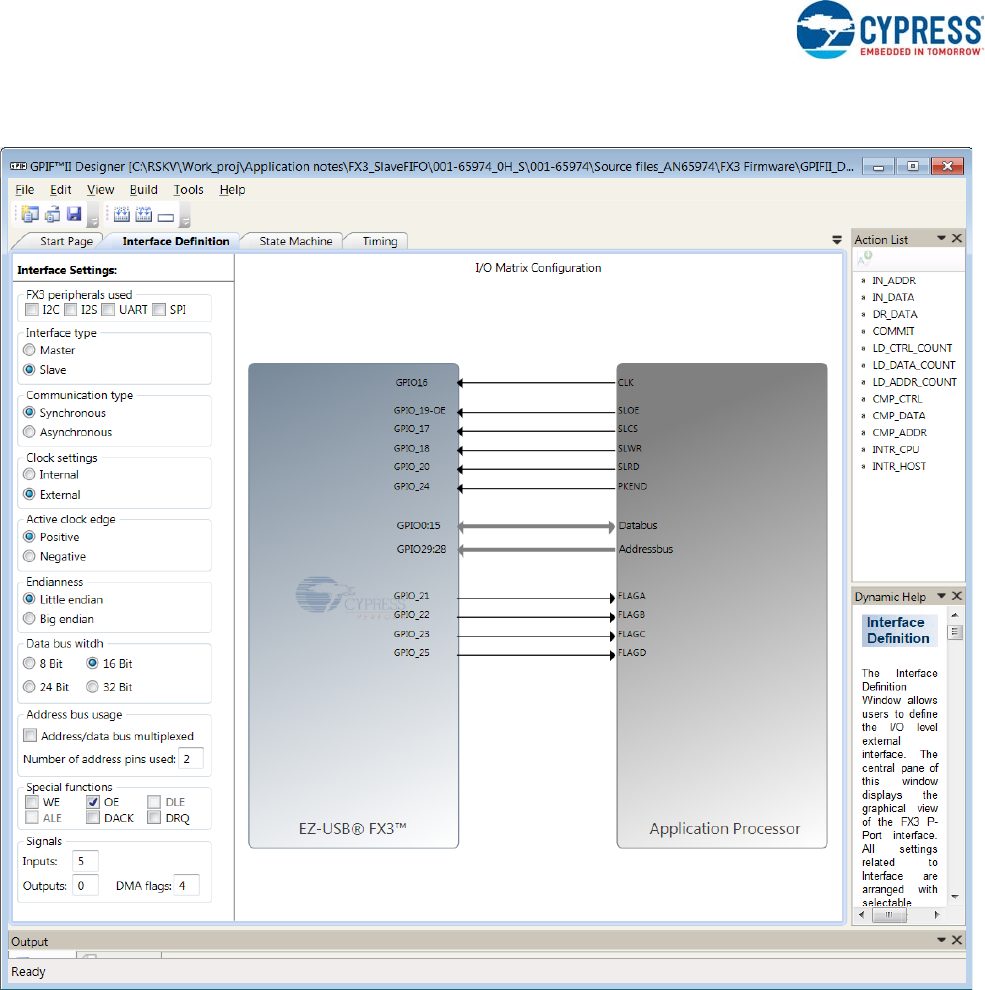Screen dimensions: 985x990
Task: Select Asynchronous communication type
Action: coord(29,432)
